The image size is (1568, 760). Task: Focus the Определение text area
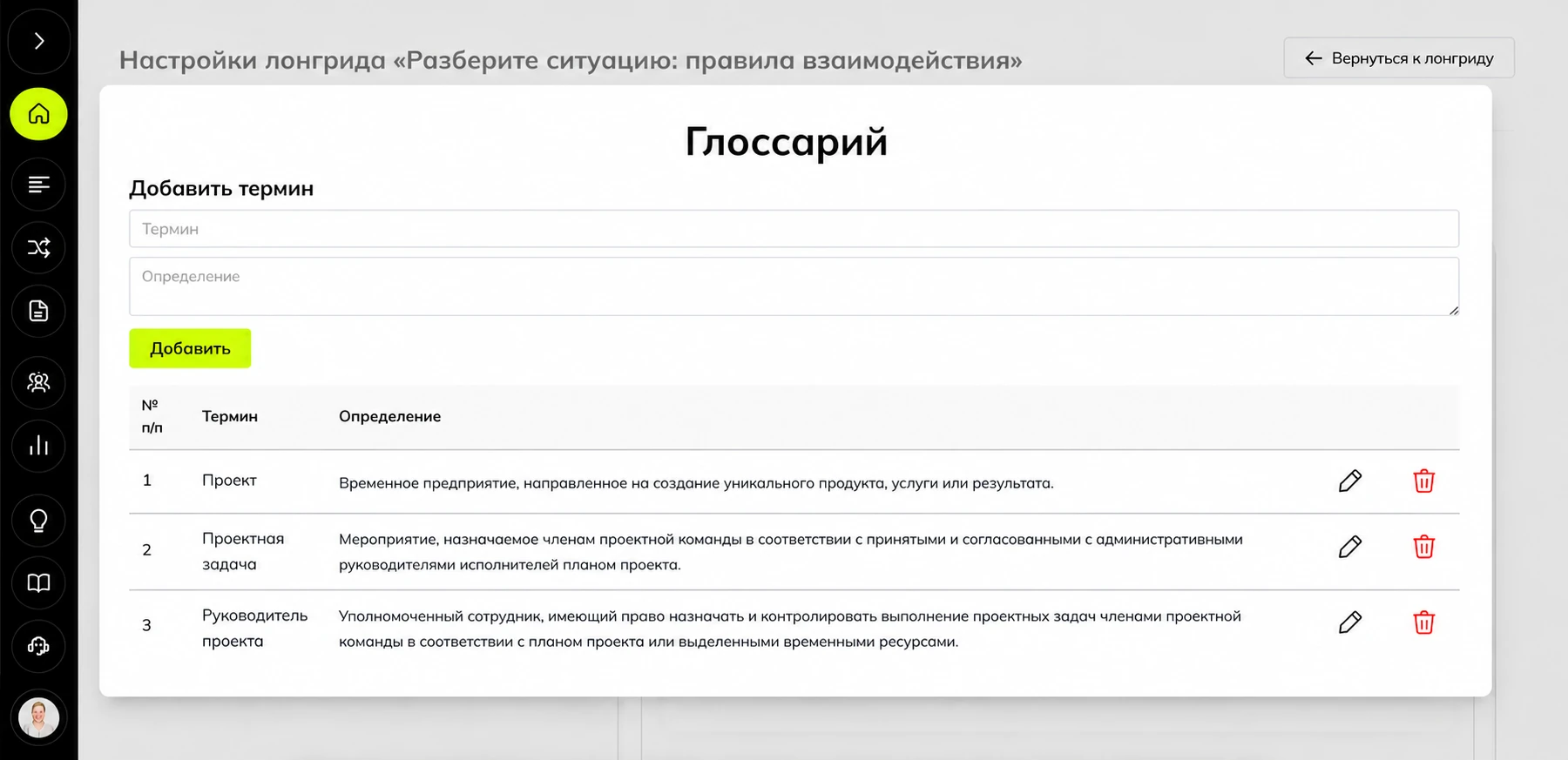click(x=794, y=286)
